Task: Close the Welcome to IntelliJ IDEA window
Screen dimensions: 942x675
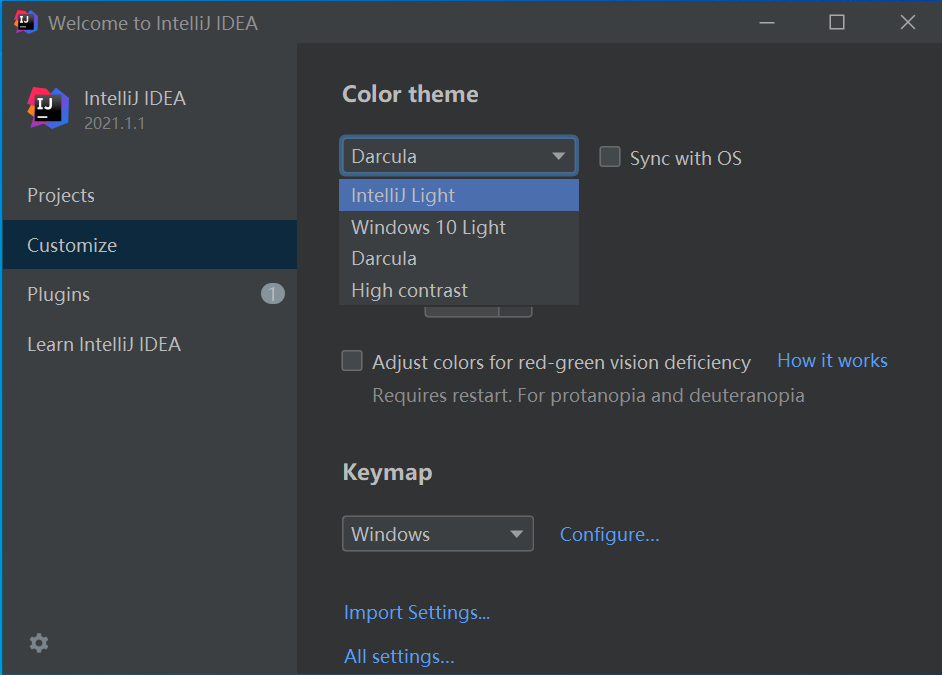Action: (908, 23)
